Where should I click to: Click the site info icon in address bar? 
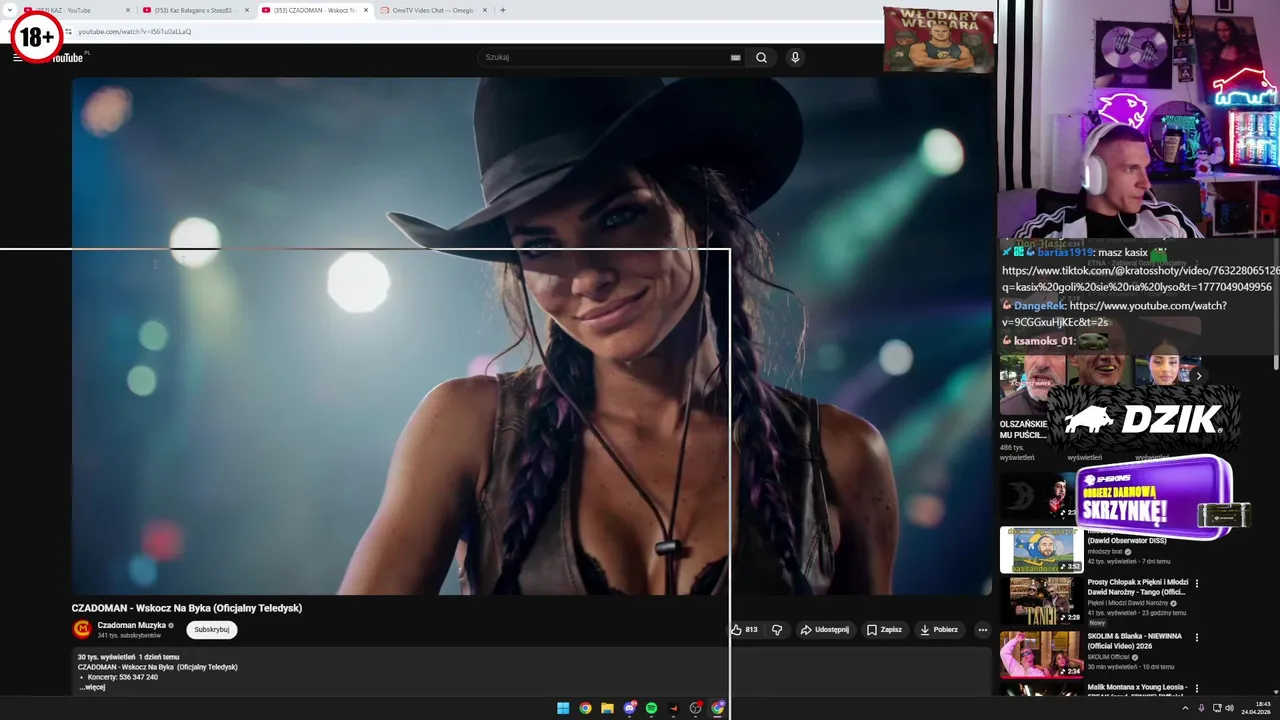click(x=68, y=31)
